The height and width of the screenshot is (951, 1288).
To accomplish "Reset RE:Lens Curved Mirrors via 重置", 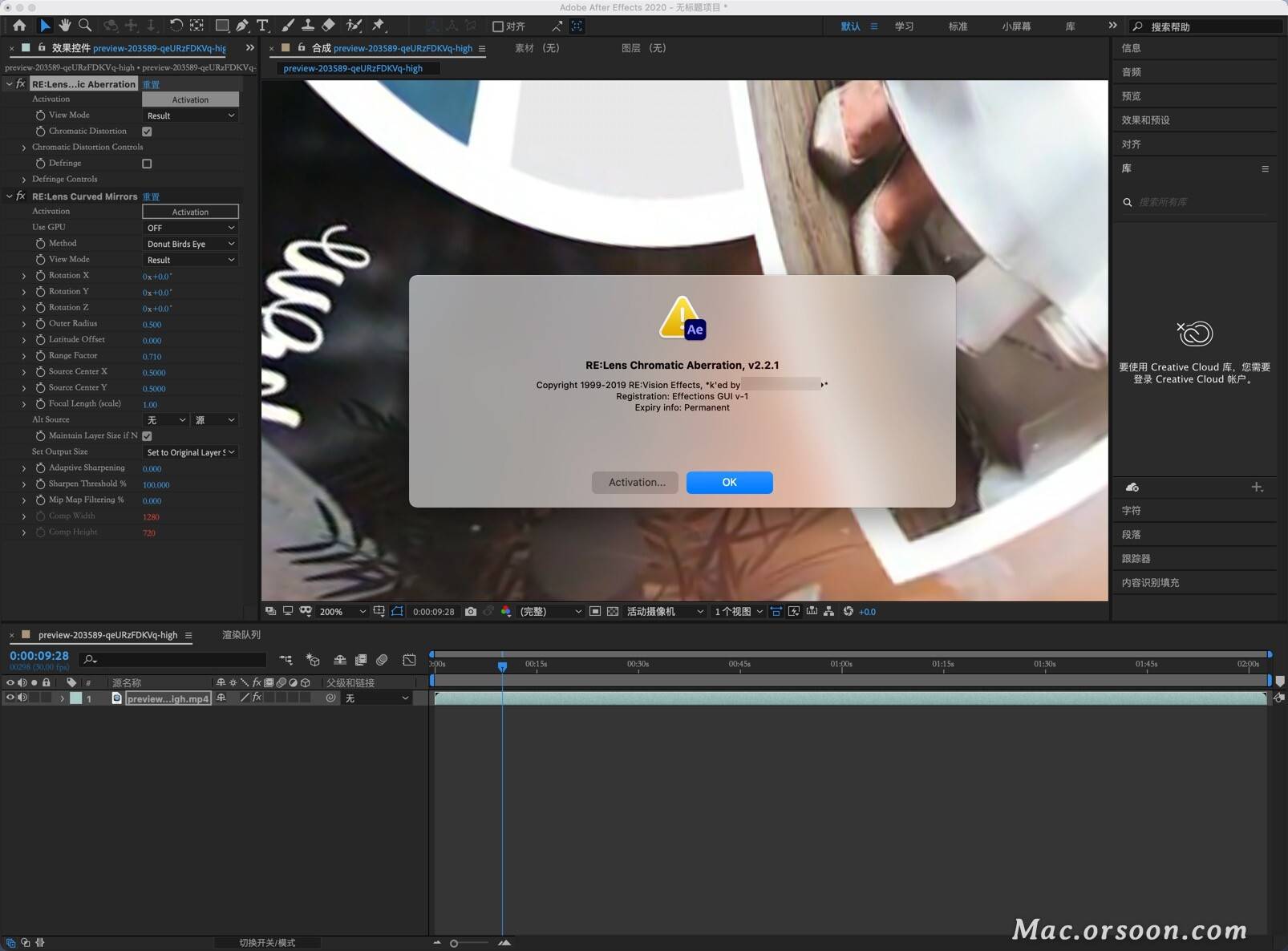I will click(x=151, y=196).
